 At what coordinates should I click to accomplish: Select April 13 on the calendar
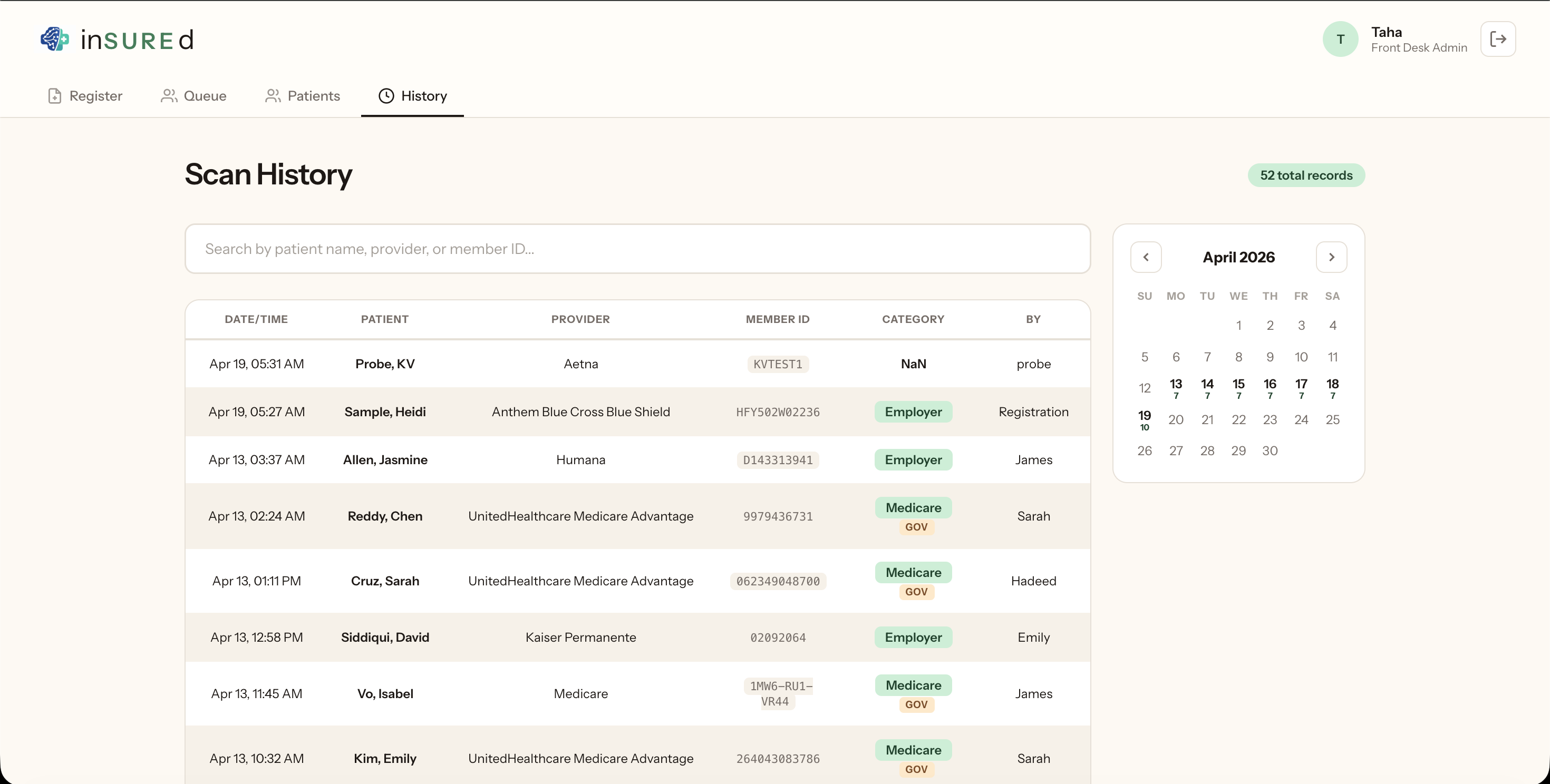pos(1176,387)
